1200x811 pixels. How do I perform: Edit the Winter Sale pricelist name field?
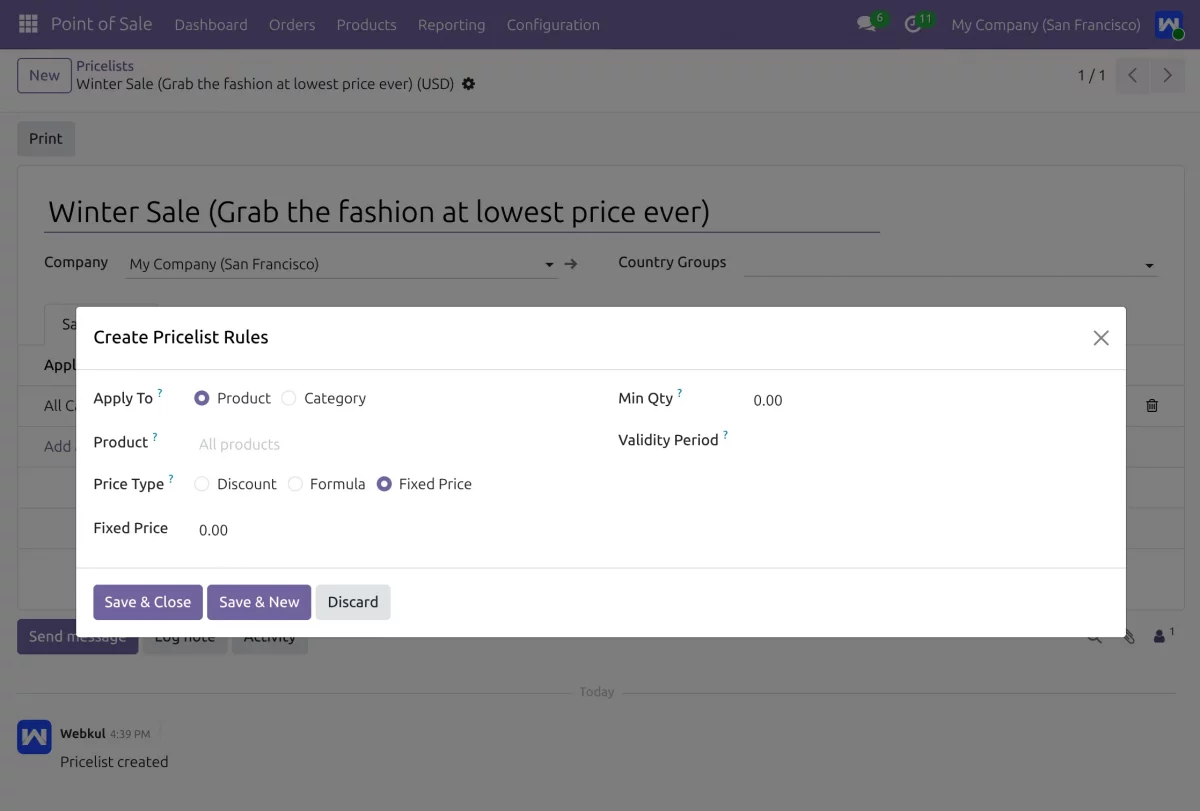pyautogui.click(x=462, y=212)
